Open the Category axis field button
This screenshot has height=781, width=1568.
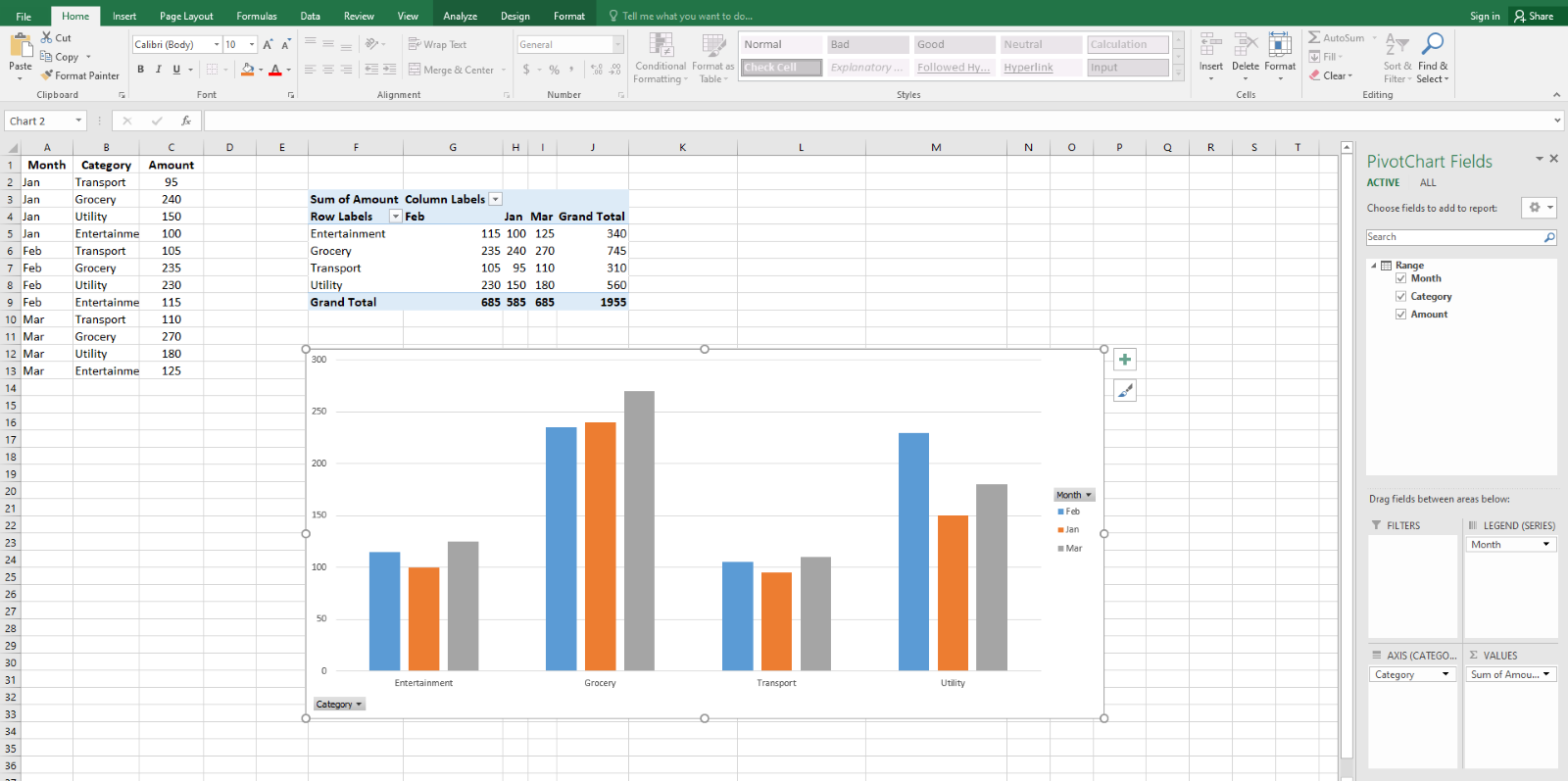[x=339, y=704]
